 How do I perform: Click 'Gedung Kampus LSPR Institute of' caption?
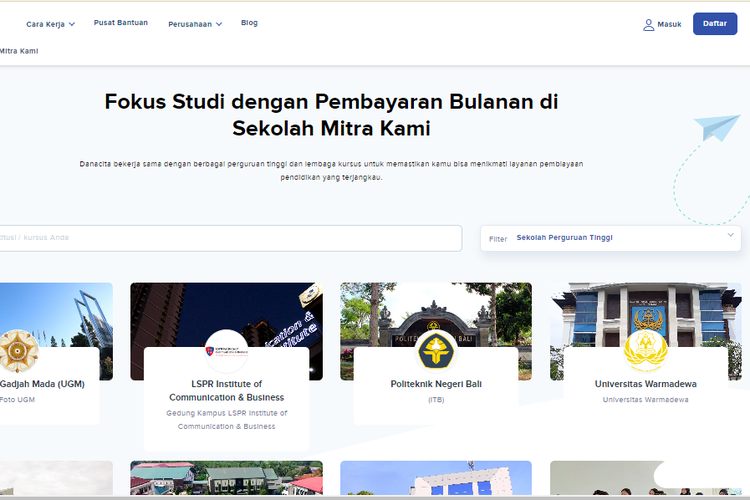(226, 413)
